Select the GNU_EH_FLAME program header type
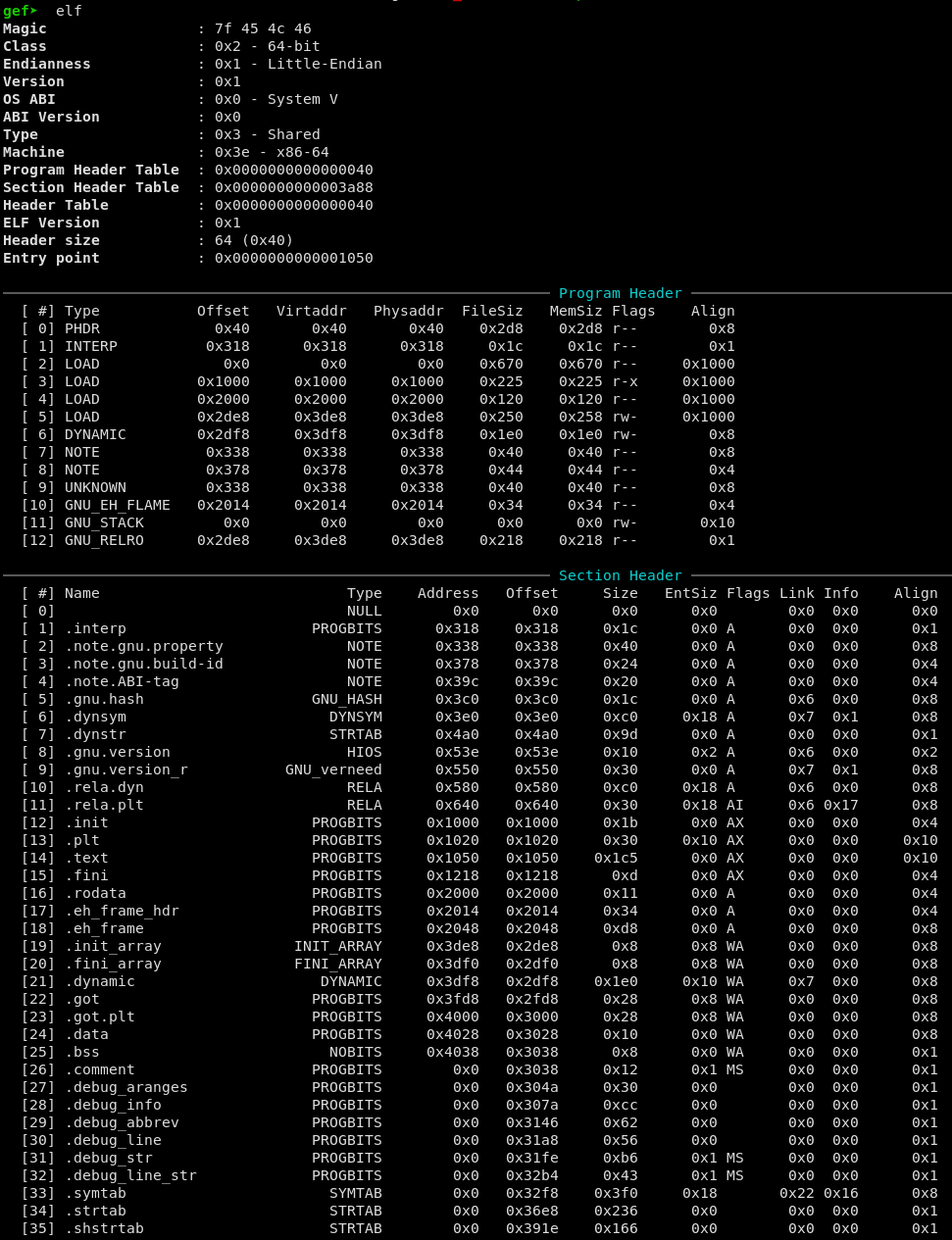This screenshot has height=1240, width=952. coord(118,505)
